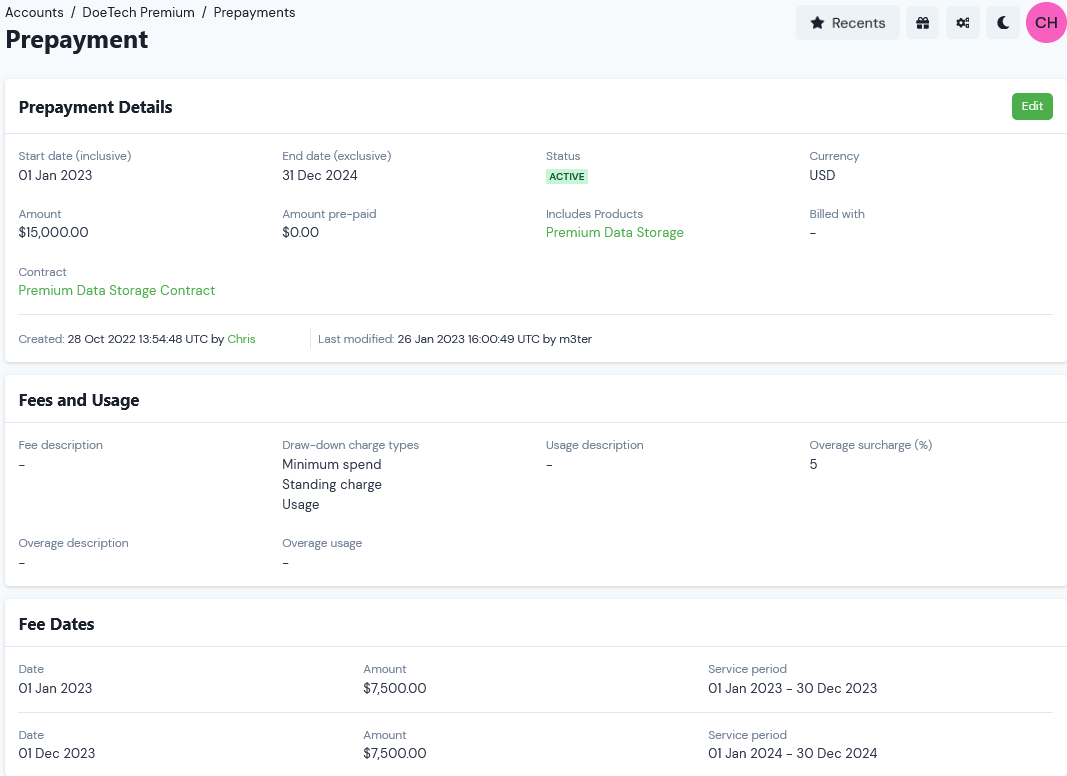
Task: Toggle dark mode with the moon icon
Action: 1002,22
